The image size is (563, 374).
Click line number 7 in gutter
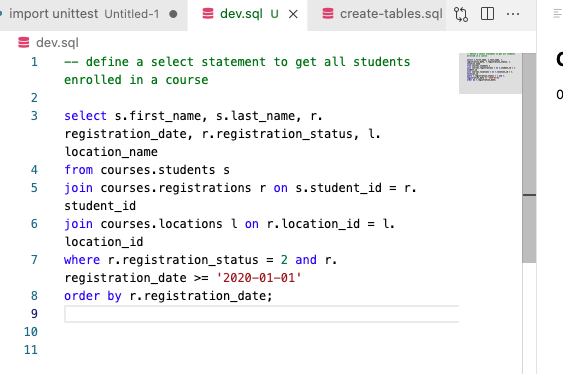tap(34, 260)
